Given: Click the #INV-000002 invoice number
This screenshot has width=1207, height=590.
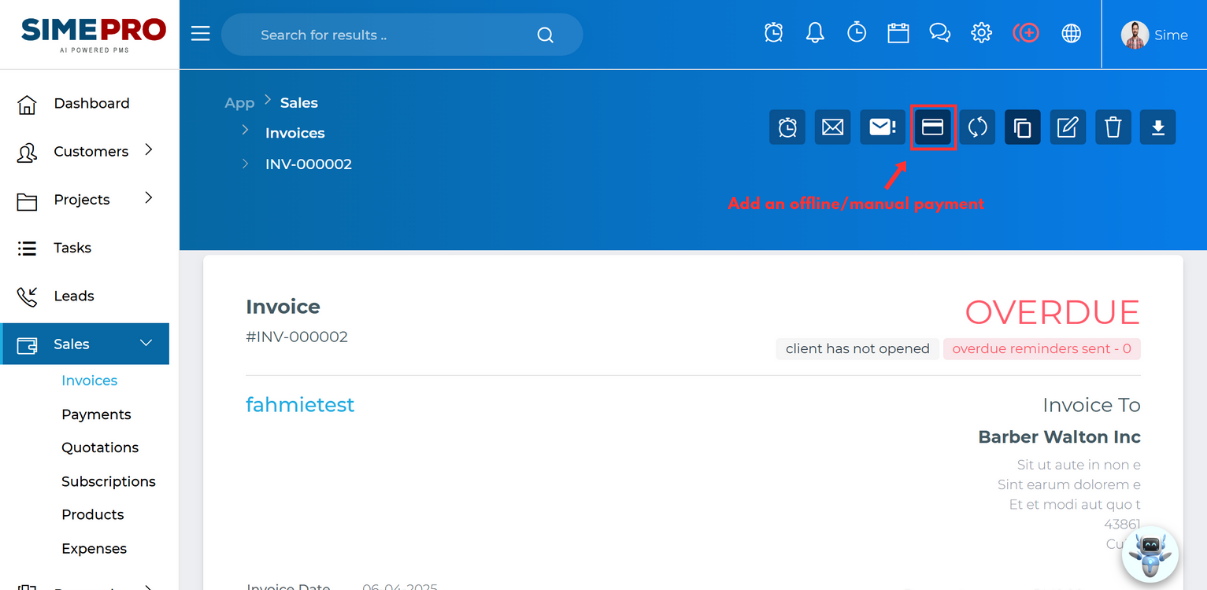Looking at the screenshot, I should (297, 337).
